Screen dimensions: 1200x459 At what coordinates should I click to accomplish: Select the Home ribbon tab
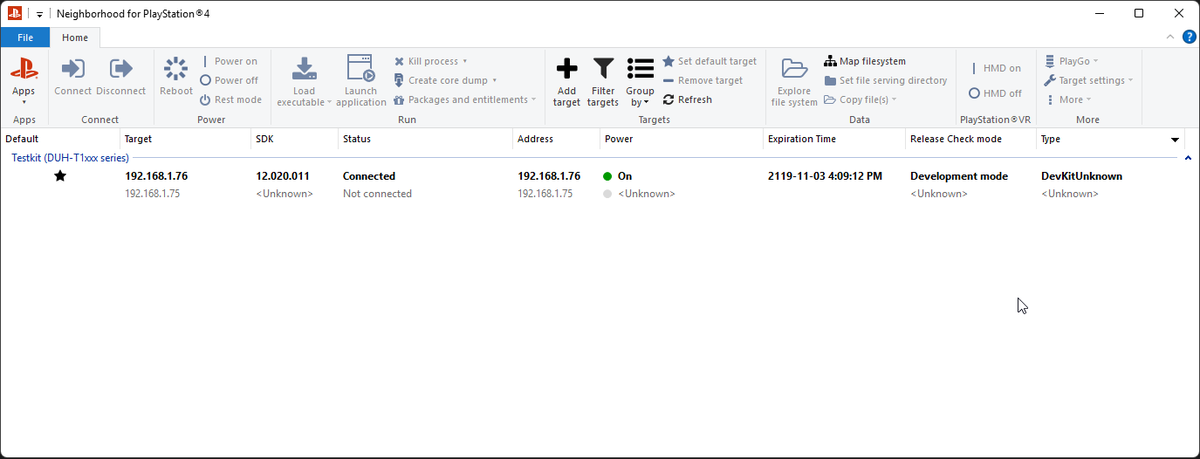(x=75, y=38)
